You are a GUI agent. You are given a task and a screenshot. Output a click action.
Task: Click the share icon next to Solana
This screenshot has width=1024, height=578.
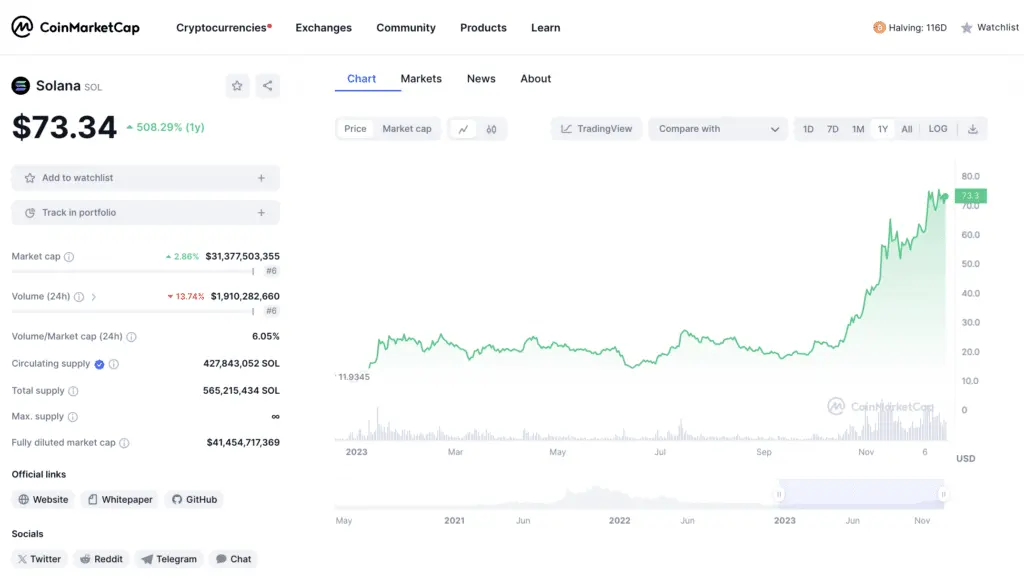click(x=267, y=86)
